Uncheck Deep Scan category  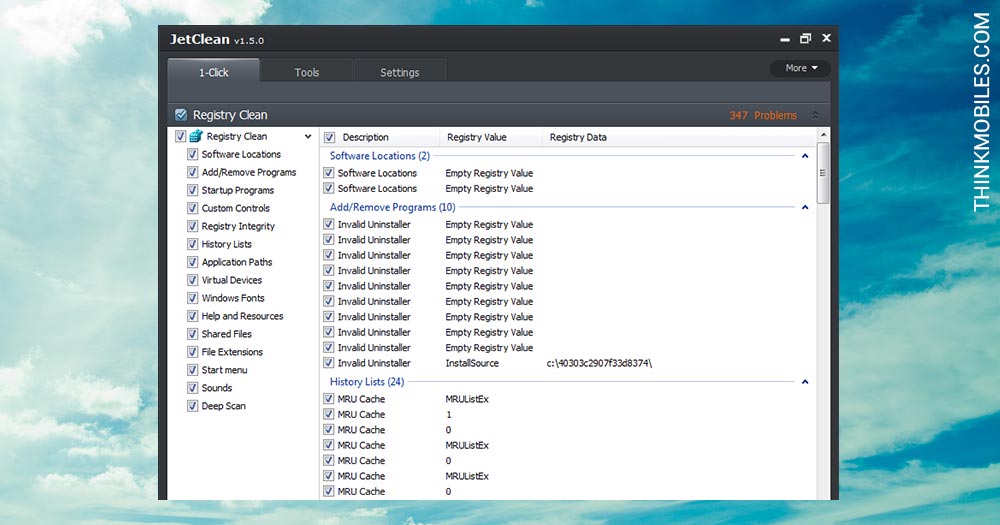click(192, 406)
